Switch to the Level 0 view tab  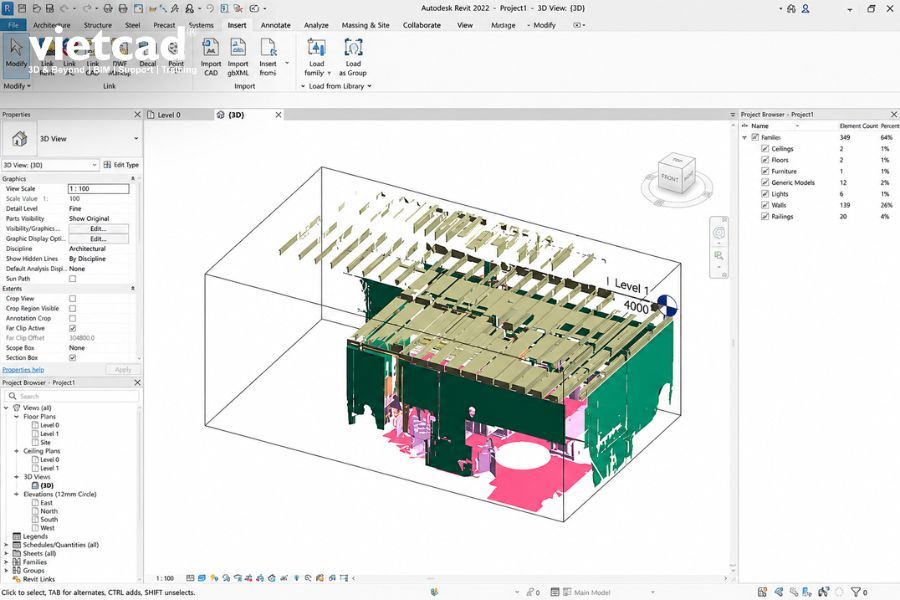pyautogui.click(x=169, y=115)
